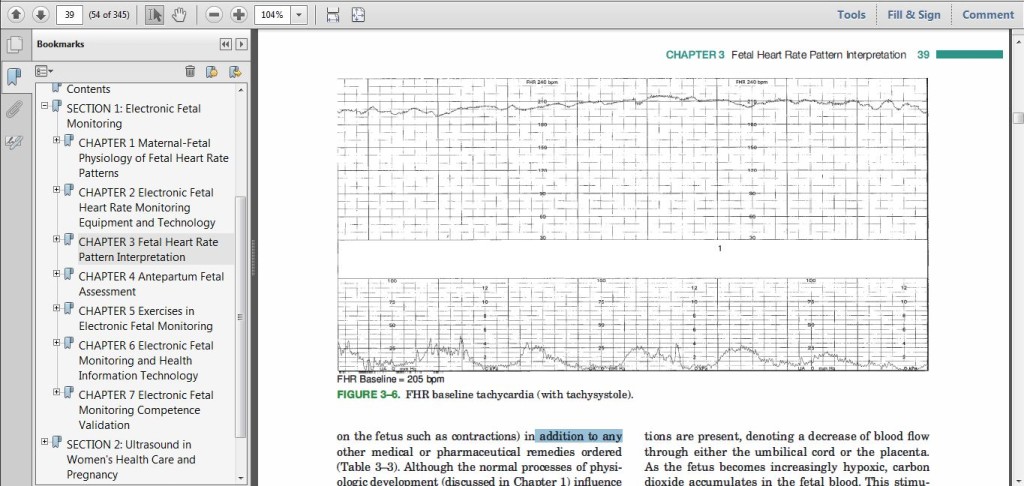Open CHAPTER 2 Electronic Fetal Heart Rate Monitoring
The width and height of the screenshot is (1024, 486).
click(x=147, y=208)
